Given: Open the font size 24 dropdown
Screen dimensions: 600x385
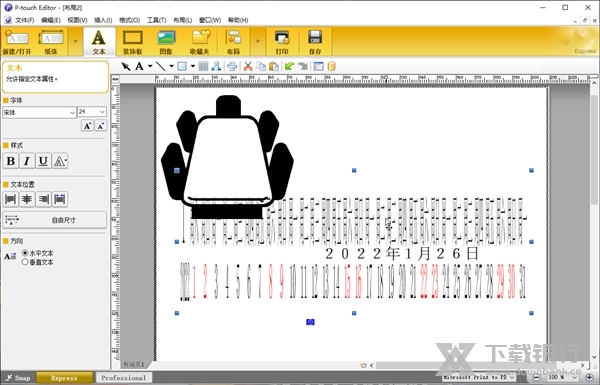Looking at the screenshot, I should (102, 112).
